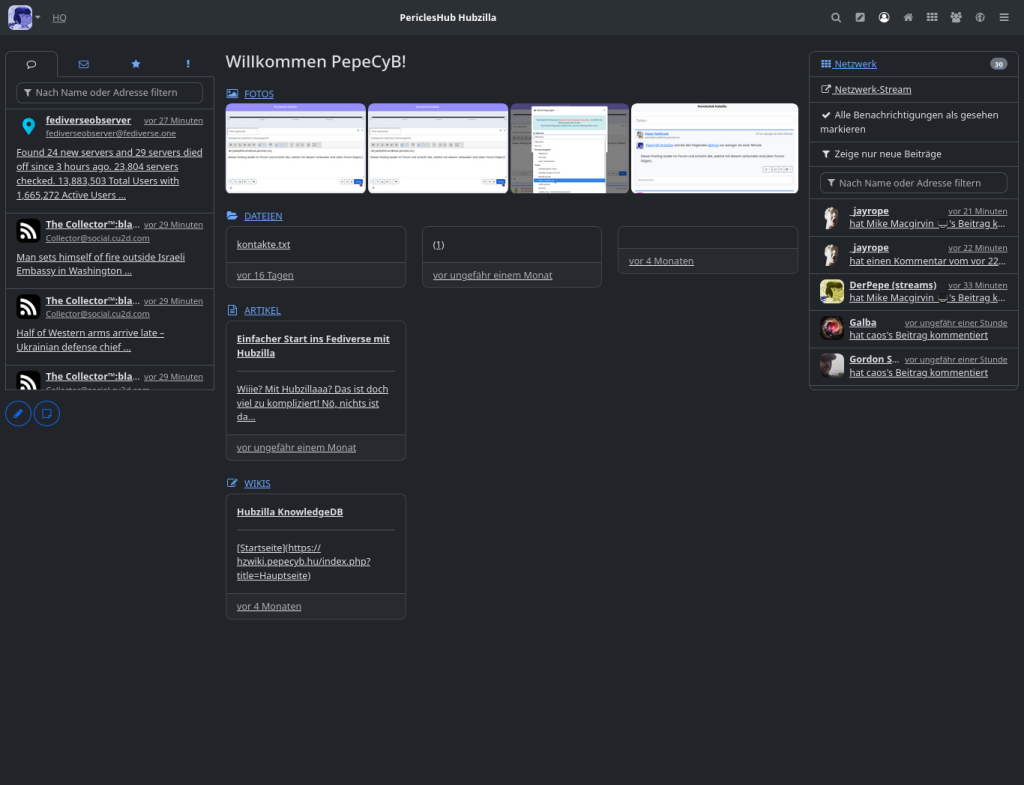Go to the channel home icon
1024x785 pixels.
tap(908, 18)
